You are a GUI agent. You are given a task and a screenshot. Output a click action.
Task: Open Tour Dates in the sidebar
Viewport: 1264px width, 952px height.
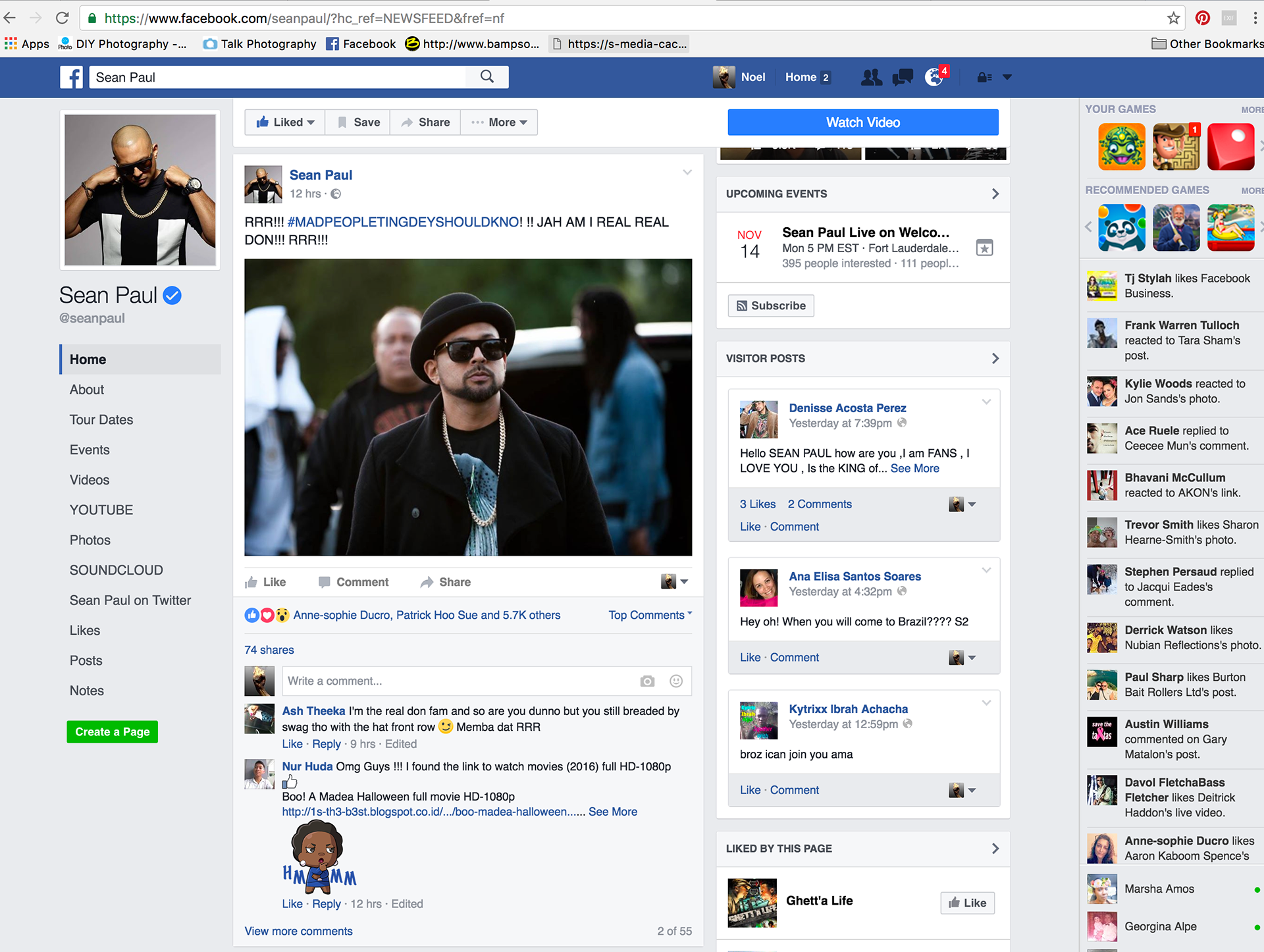[x=101, y=420]
